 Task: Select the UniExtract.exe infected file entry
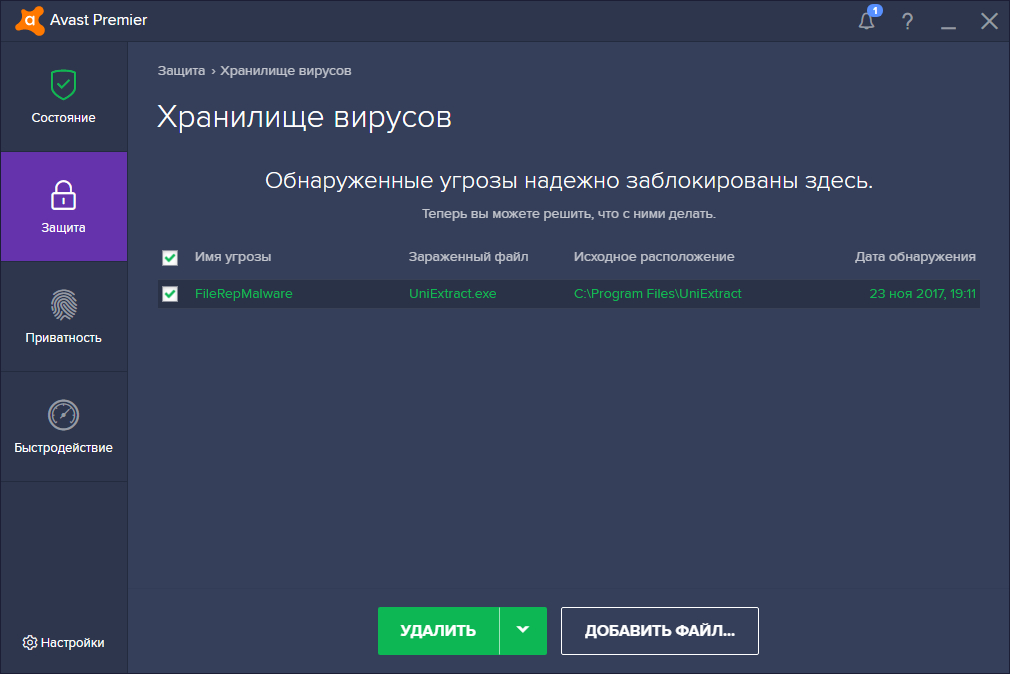[x=452, y=294]
